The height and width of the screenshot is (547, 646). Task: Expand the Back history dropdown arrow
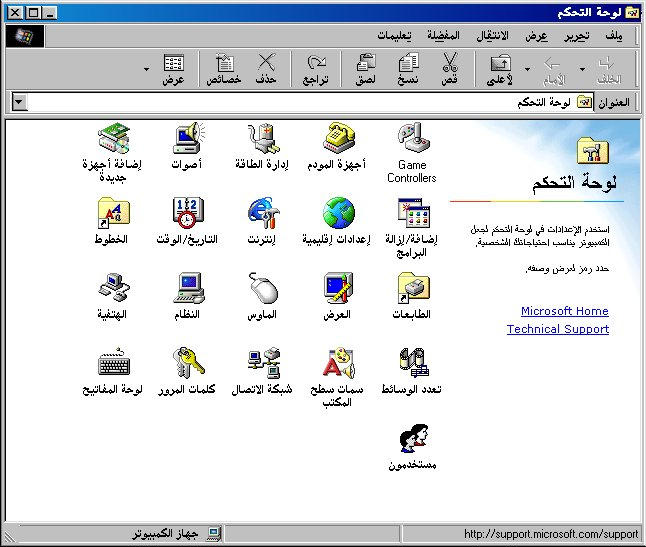click(x=583, y=69)
